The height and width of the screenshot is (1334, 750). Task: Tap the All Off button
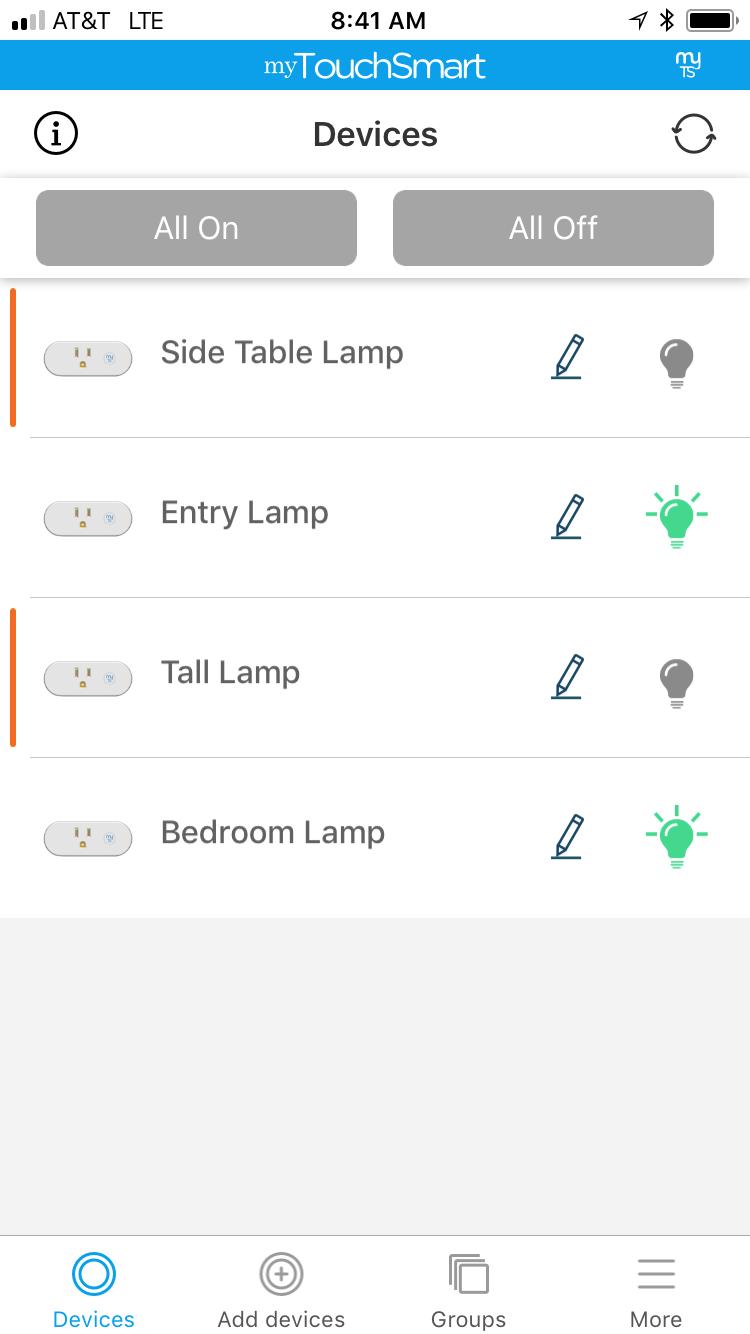point(553,228)
